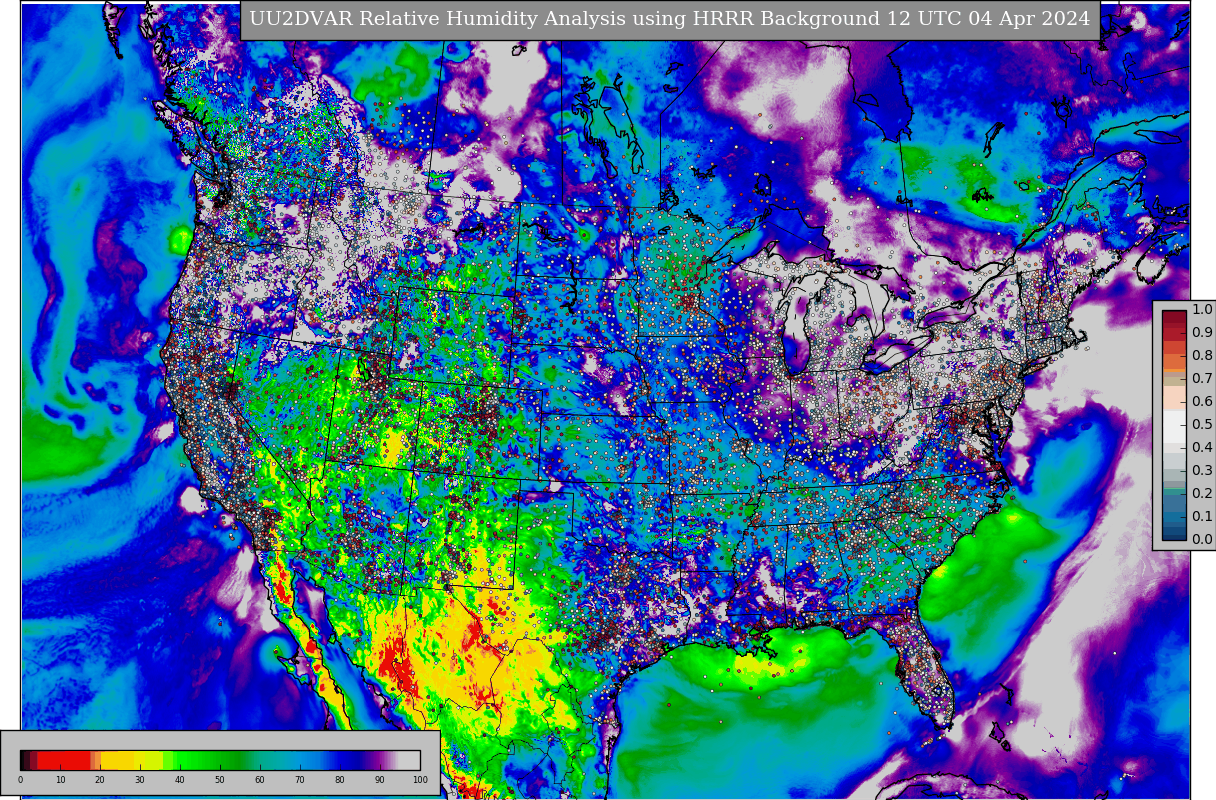This screenshot has height=800, width=1216.
Task: Click the 0.1 label on right colorbar
Action: (x=1202, y=517)
